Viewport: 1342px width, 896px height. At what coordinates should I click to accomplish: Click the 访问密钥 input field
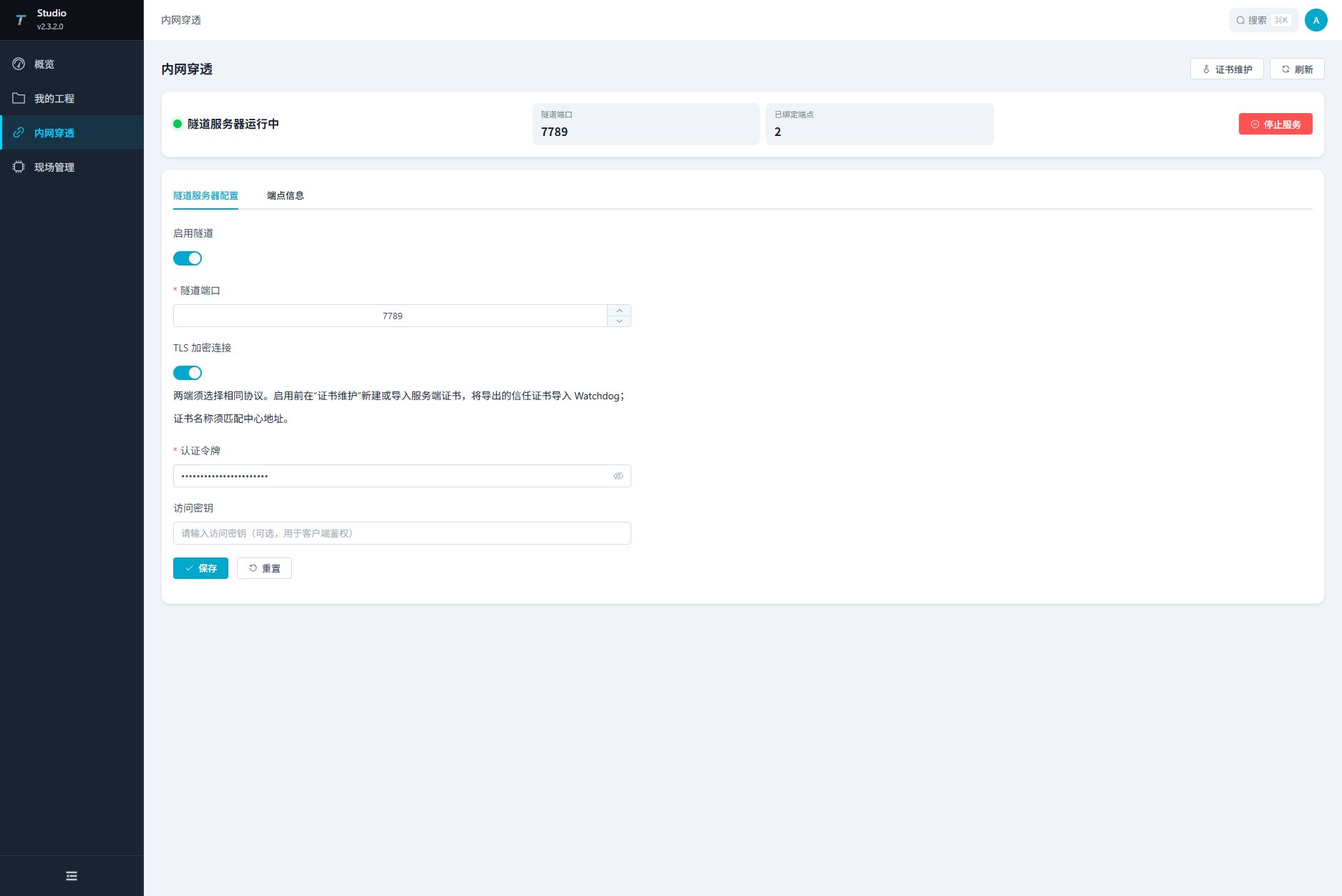[x=402, y=533]
